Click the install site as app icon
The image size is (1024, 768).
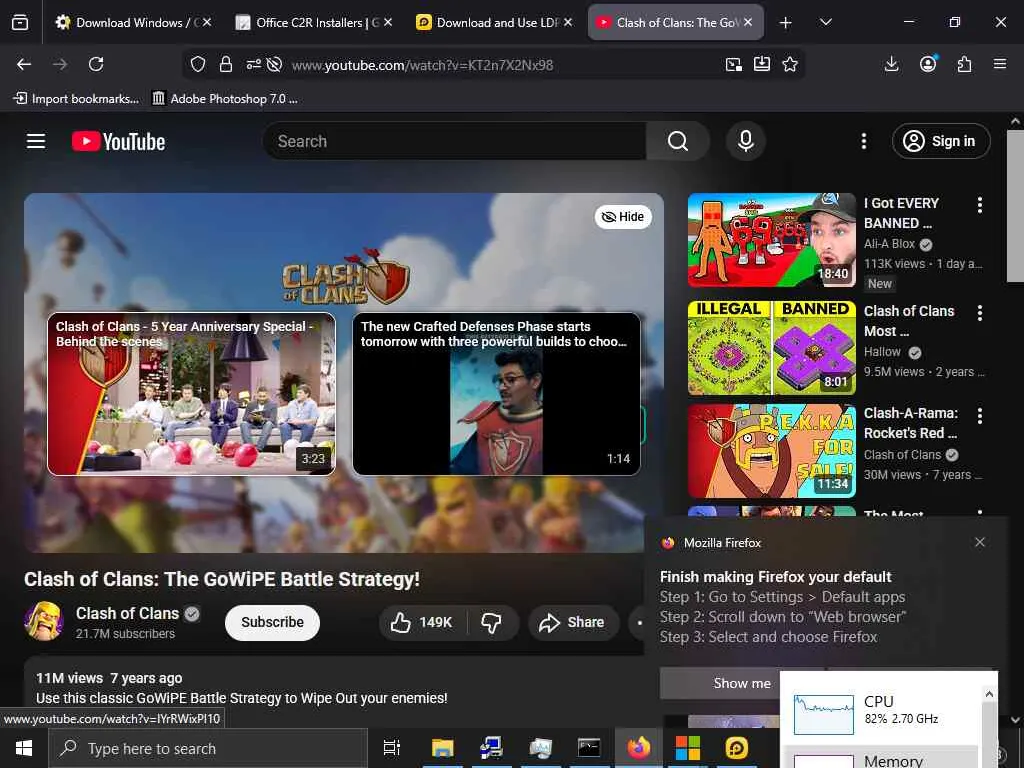coord(761,64)
